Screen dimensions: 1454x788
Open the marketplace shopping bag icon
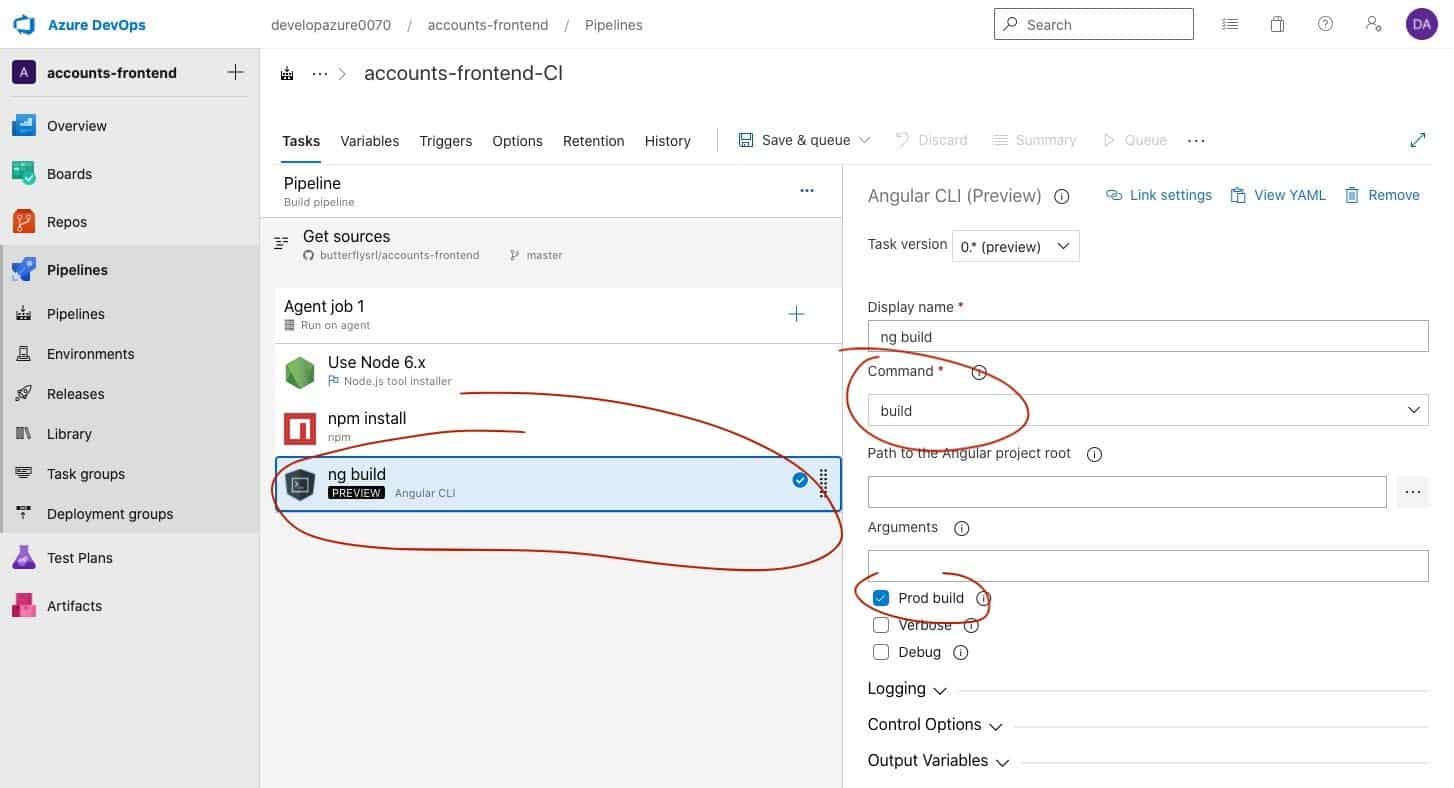[x=1277, y=24]
